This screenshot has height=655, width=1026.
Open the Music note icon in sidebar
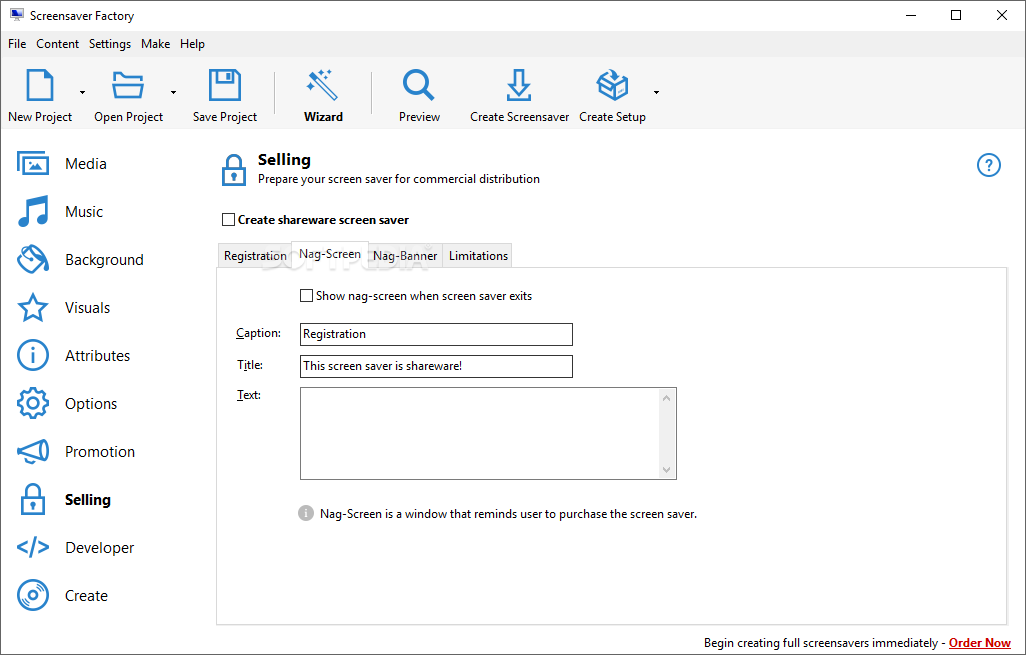coord(33,211)
